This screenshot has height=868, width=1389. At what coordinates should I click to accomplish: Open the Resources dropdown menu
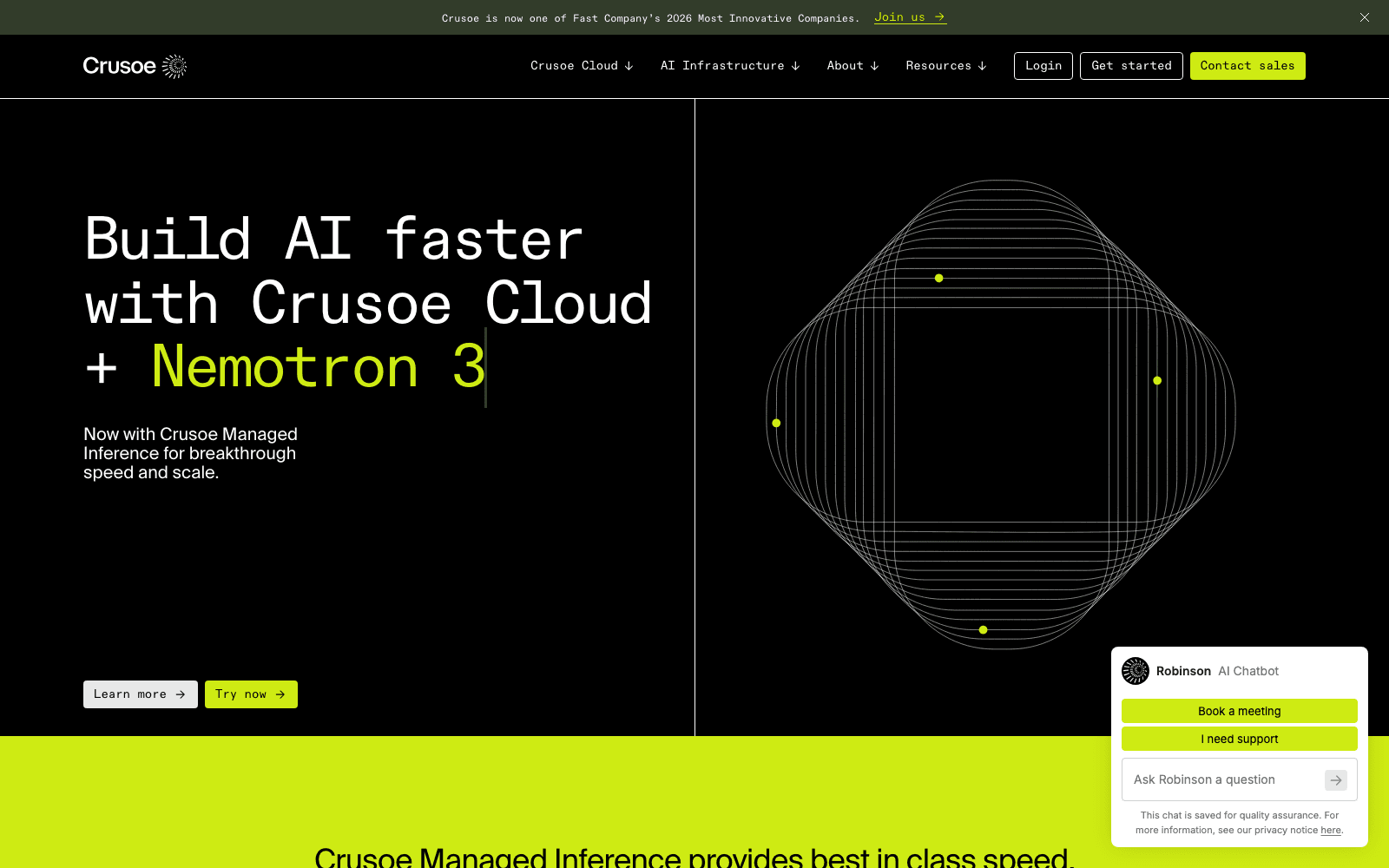click(946, 66)
